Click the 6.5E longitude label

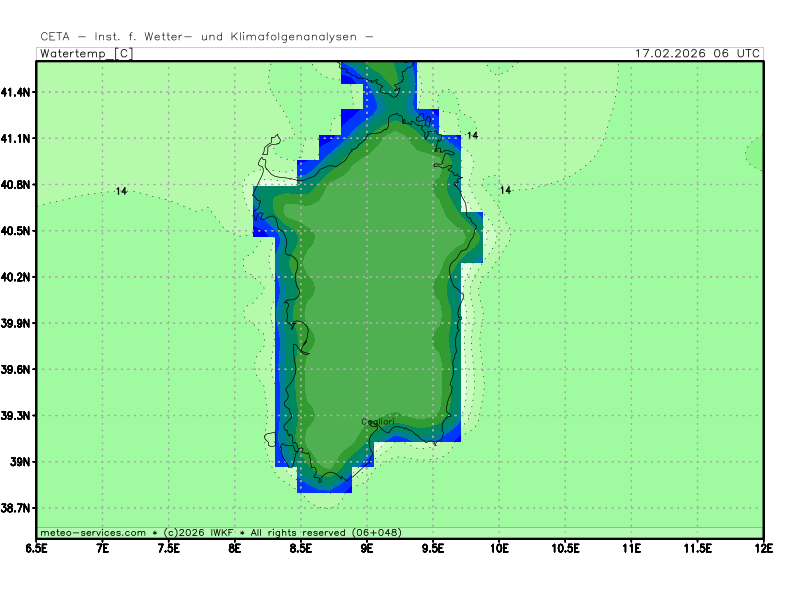[37, 548]
